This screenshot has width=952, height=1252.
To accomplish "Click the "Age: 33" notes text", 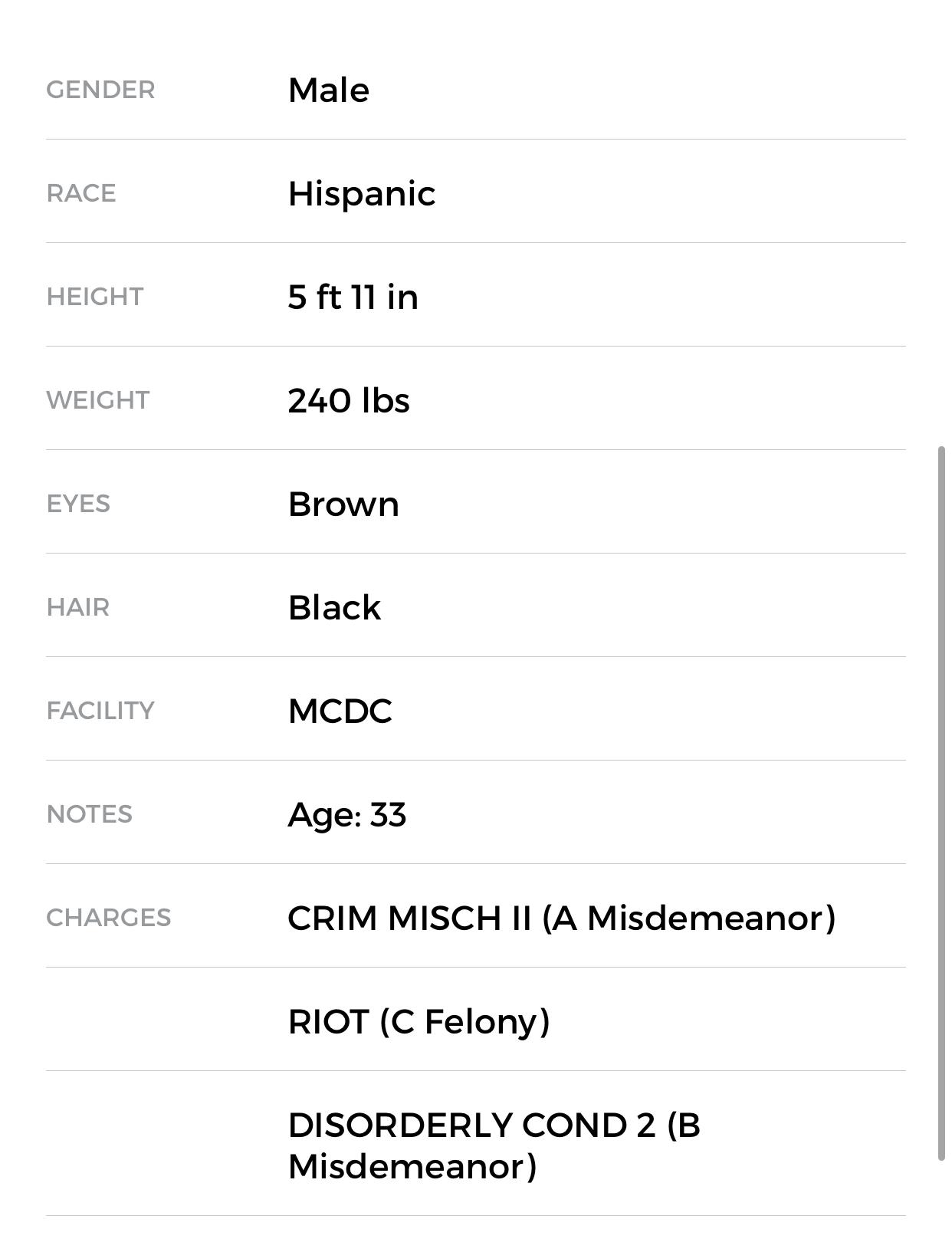I will 346,814.
